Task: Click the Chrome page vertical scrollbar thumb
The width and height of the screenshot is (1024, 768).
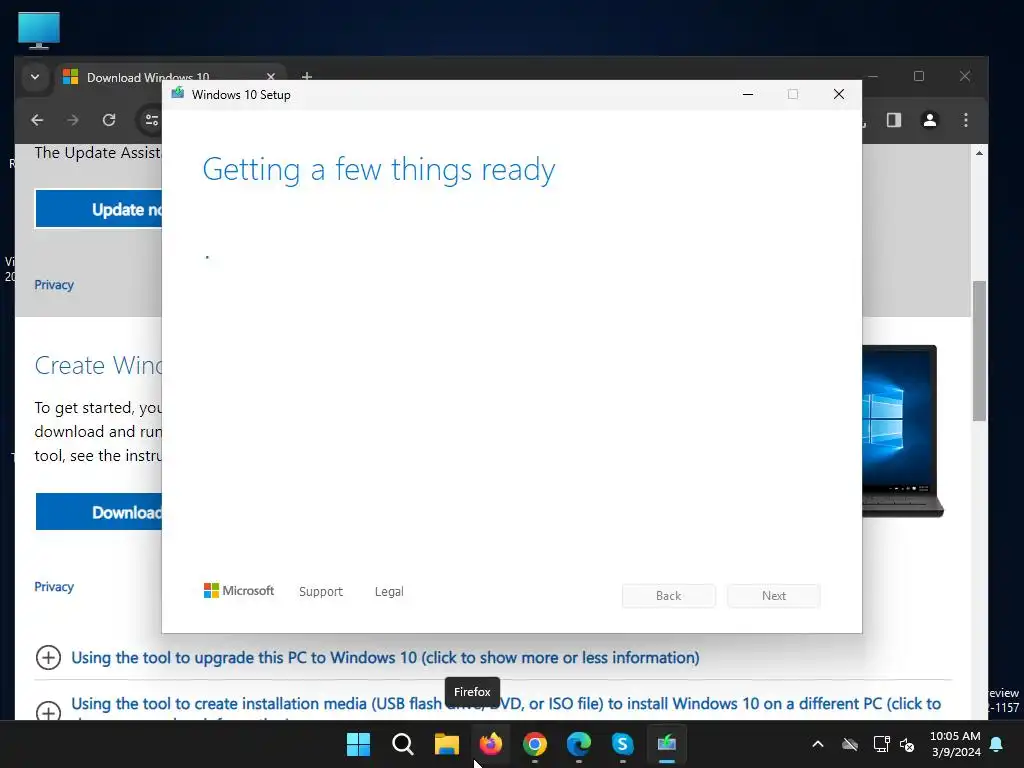Action: click(979, 351)
